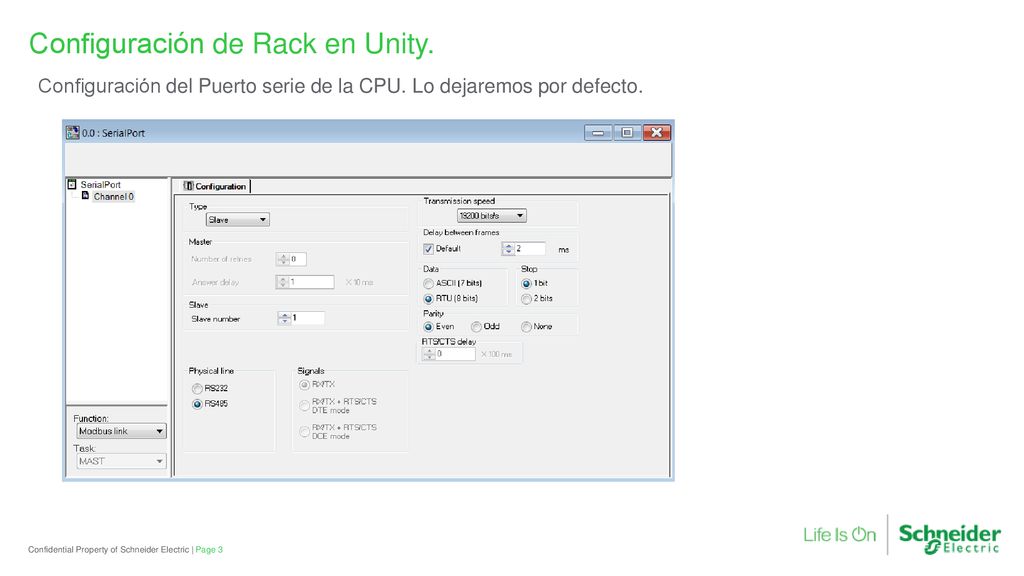Select RS232 physical line
This screenshot has height=576, width=1024.
click(x=197, y=389)
